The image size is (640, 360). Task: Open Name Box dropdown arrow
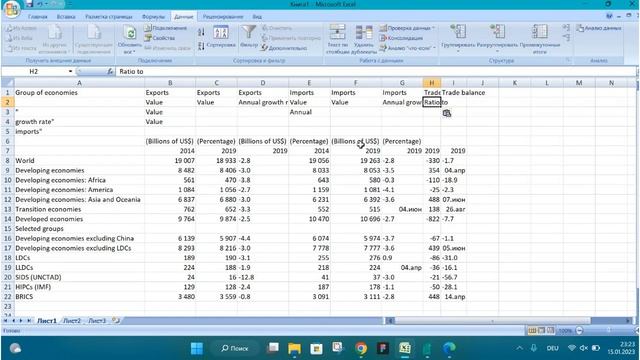point(70,71)
